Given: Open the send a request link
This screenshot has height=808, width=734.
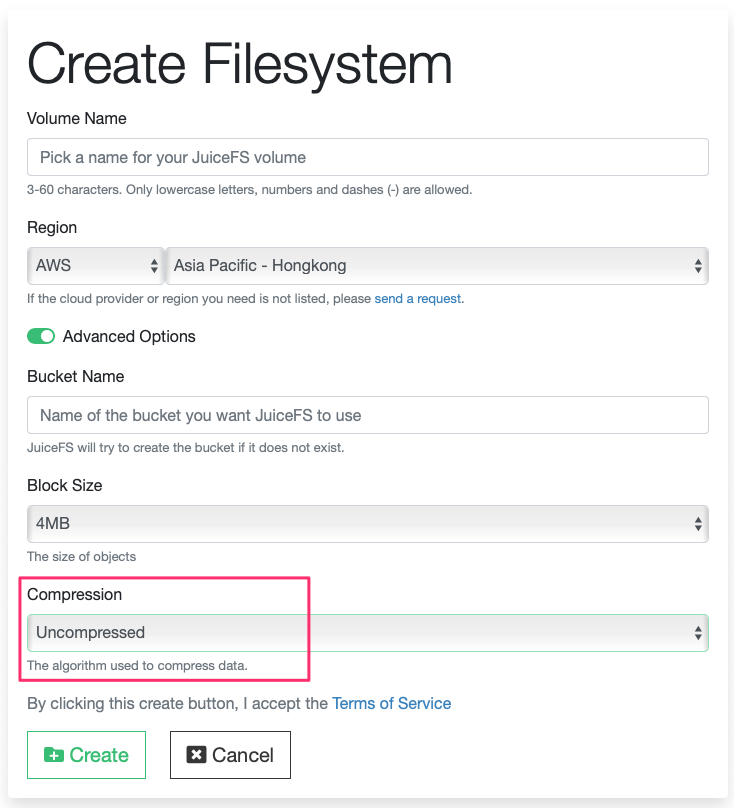Looking at the screenshot, I should tap(418, 299).
